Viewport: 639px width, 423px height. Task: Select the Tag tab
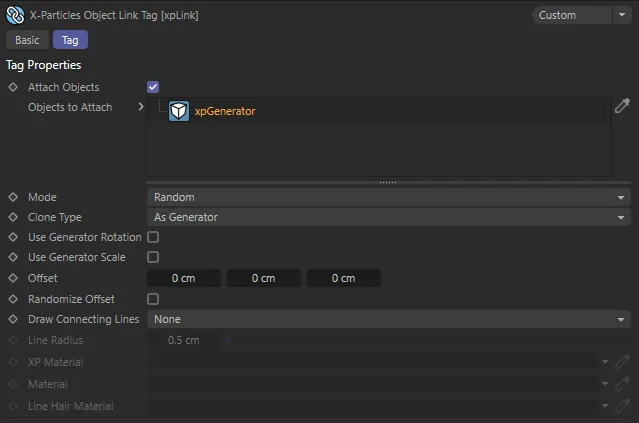[x=70, y=40]
